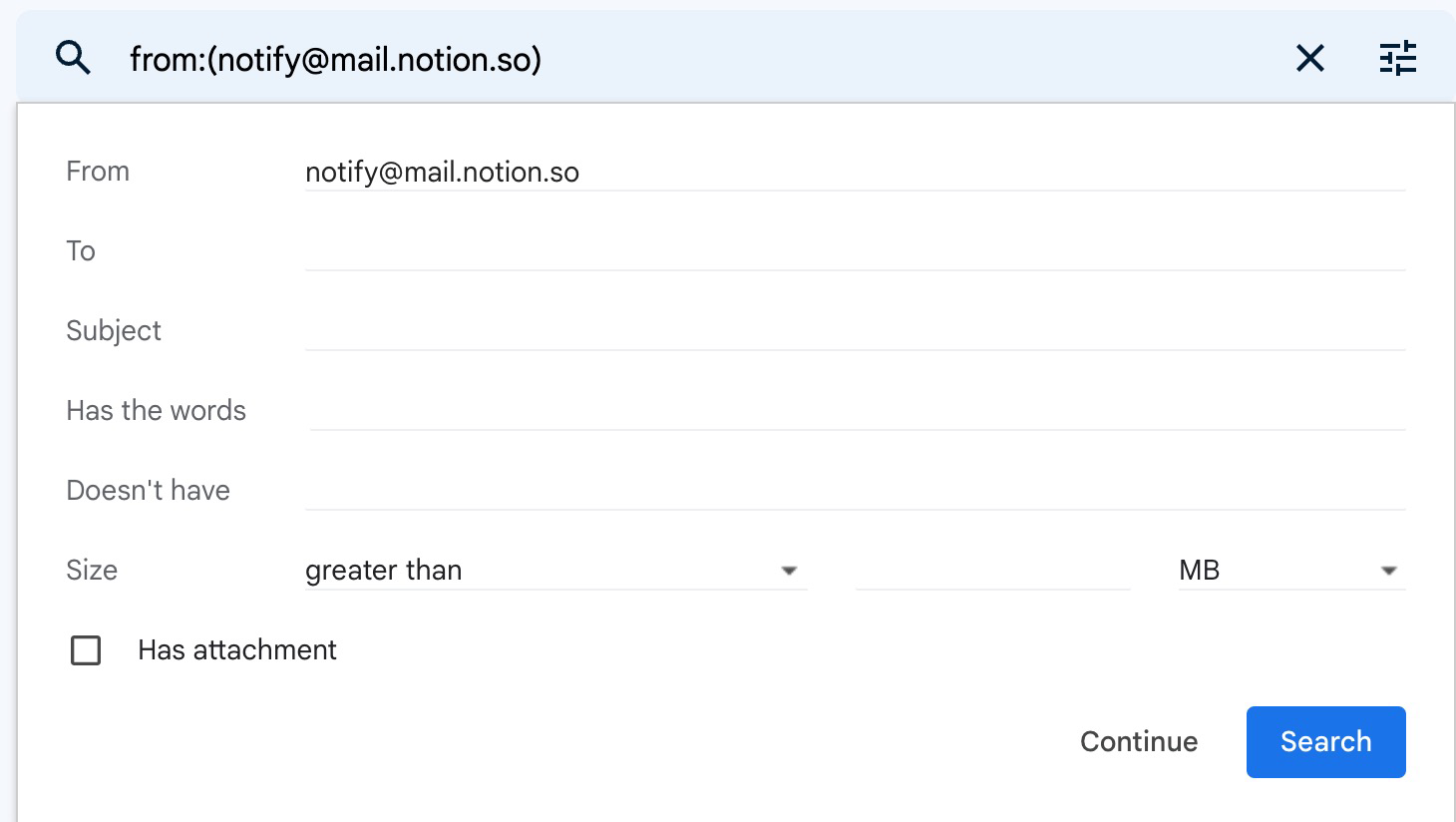Focus the top search query box
Screen dimensions: 1456x822
click(698, 59)
